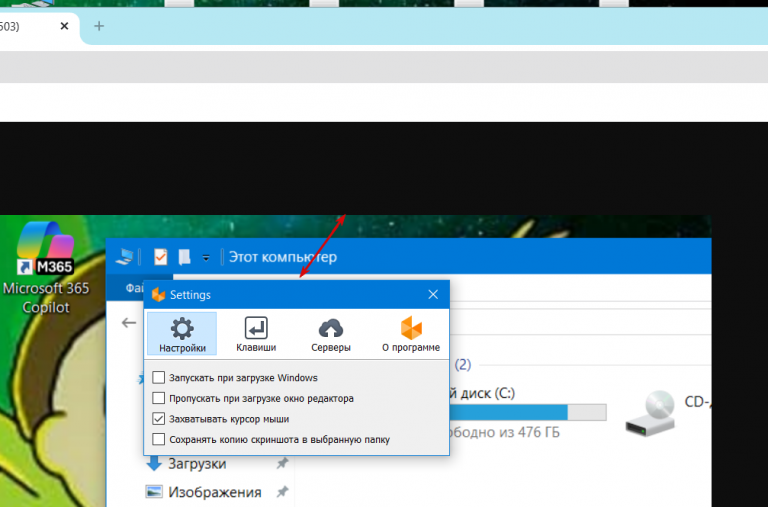Enable Сохранять копию скриншота в выбранную папку
768x507 pixels.
(x=158, y=439)
